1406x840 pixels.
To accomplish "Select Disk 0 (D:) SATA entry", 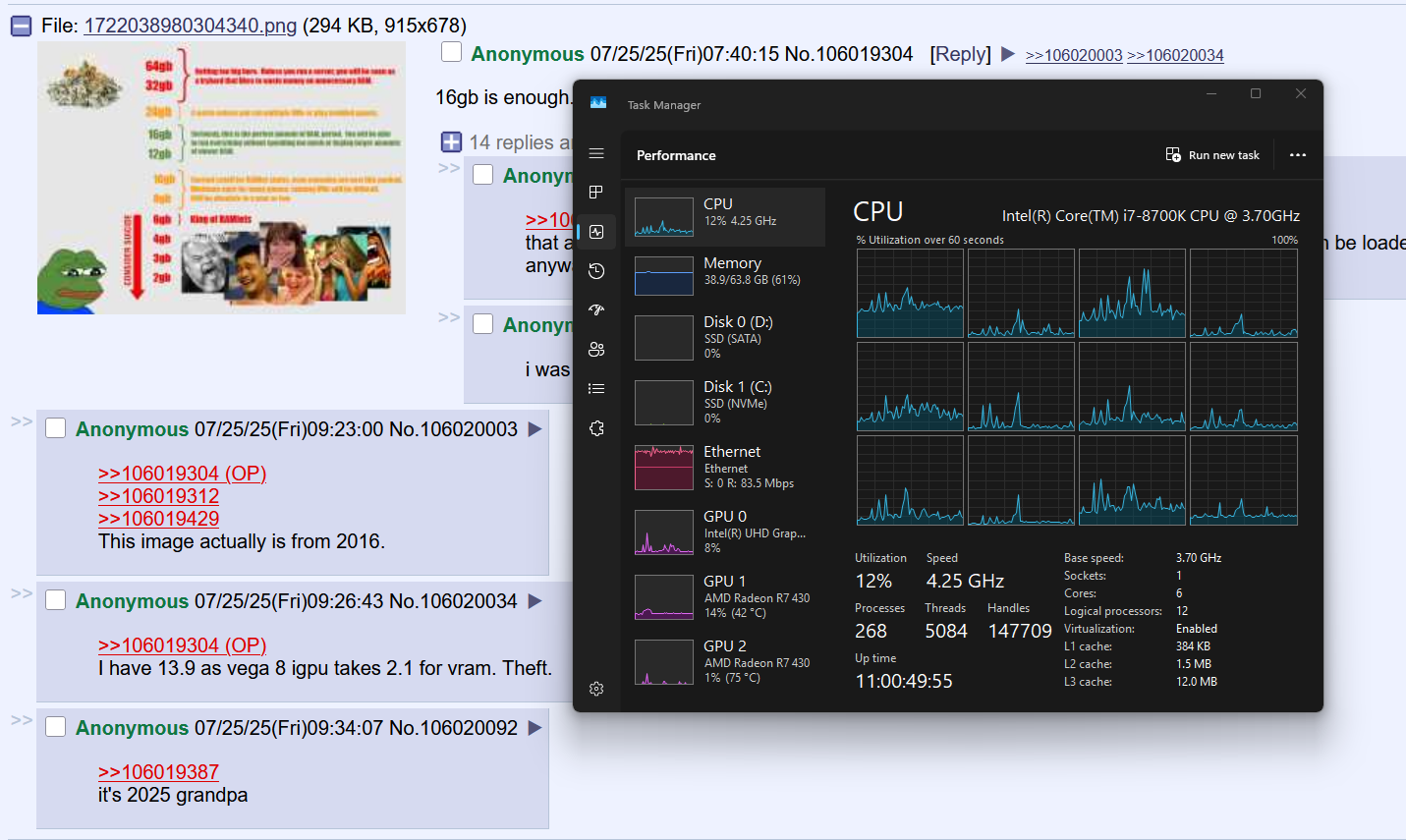I will click(x=725, y=337).
